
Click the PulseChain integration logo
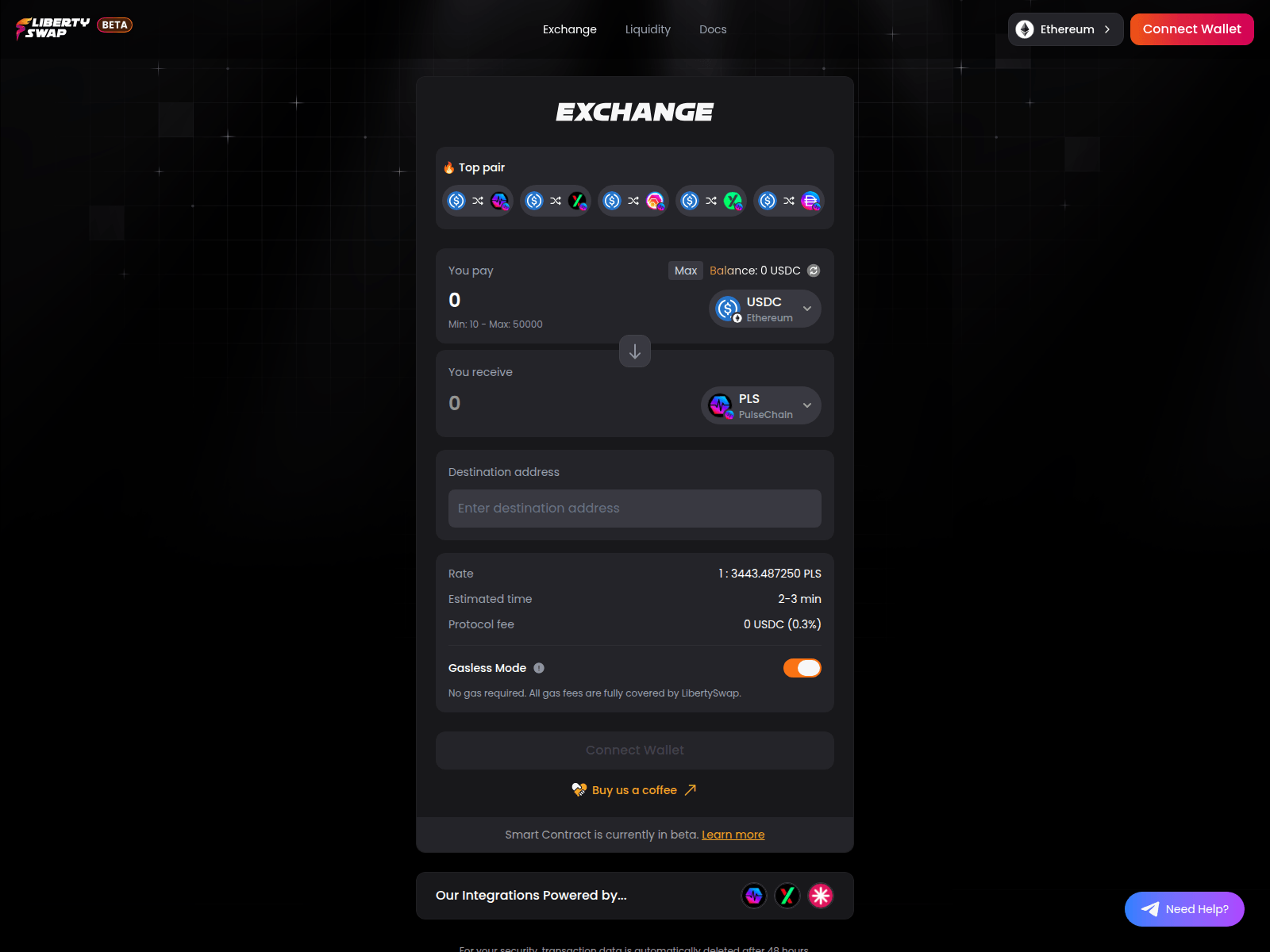(x=753, y=896)
